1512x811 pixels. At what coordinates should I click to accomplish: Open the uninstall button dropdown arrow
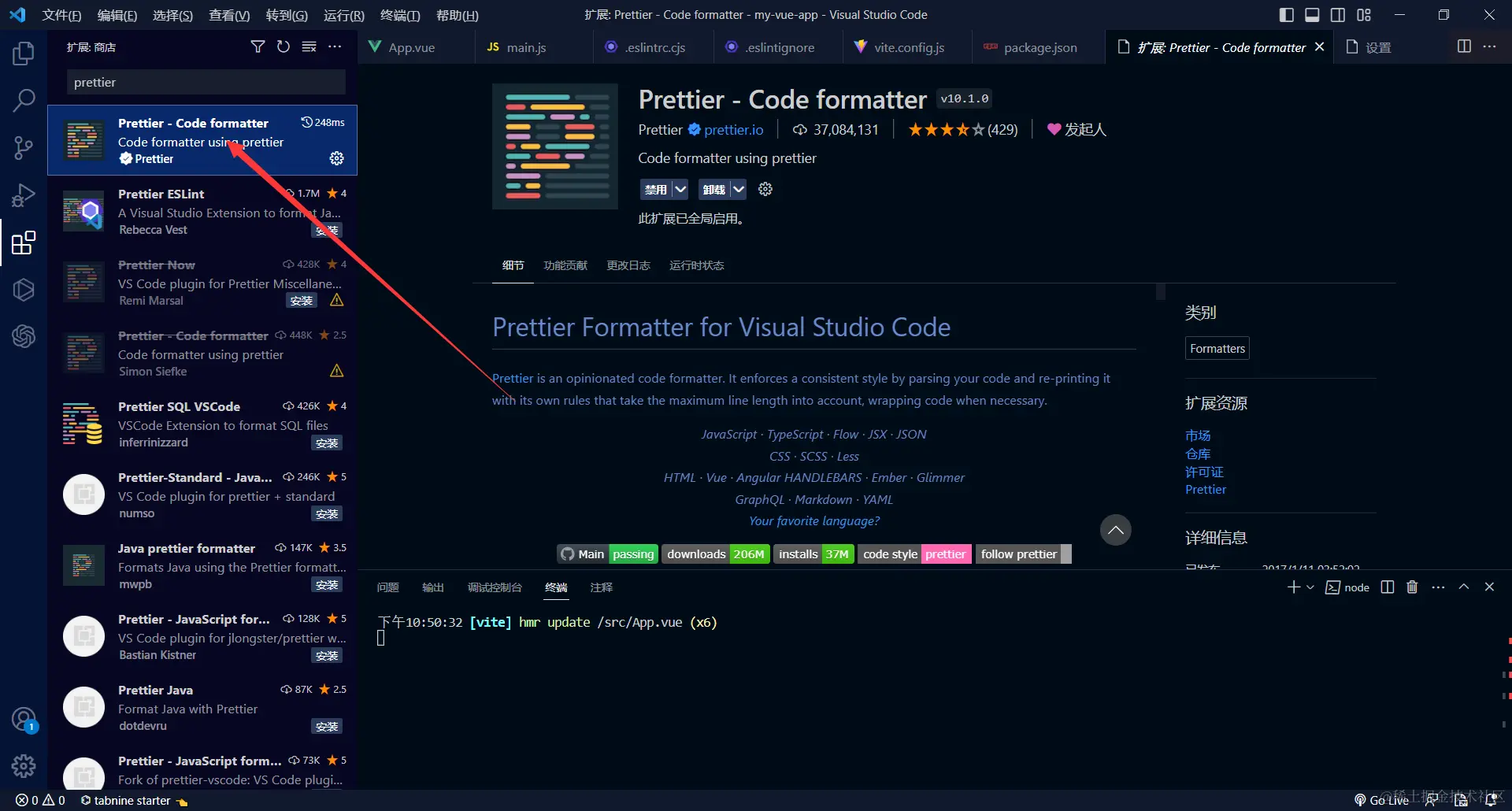(738, 189)
